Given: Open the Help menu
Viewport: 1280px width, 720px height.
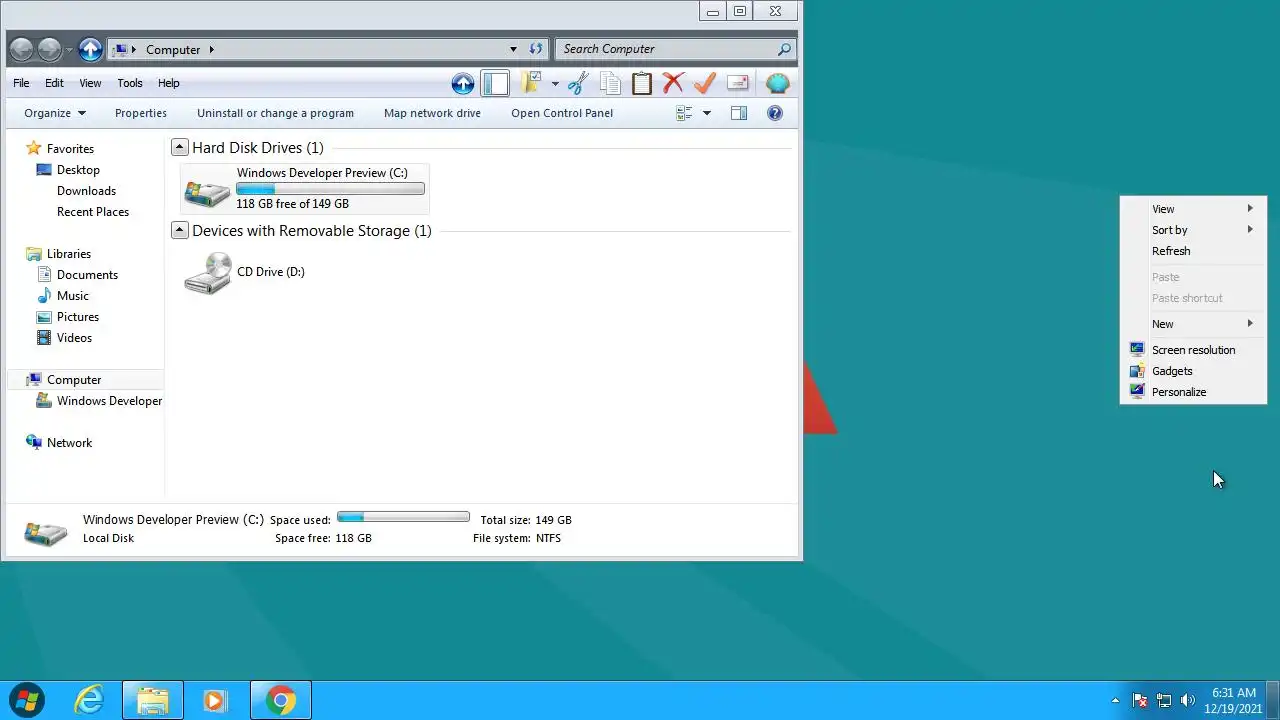Looking at the screenshot, I should [x=168, y=83].
